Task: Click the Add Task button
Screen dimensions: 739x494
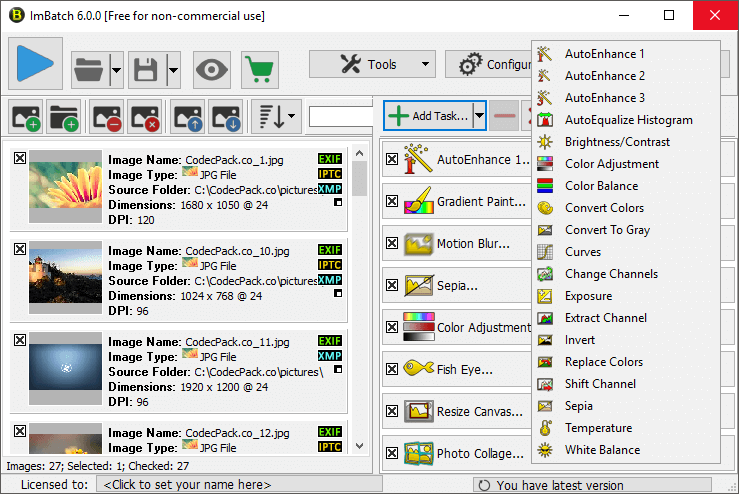Action: tap(428, 116)
